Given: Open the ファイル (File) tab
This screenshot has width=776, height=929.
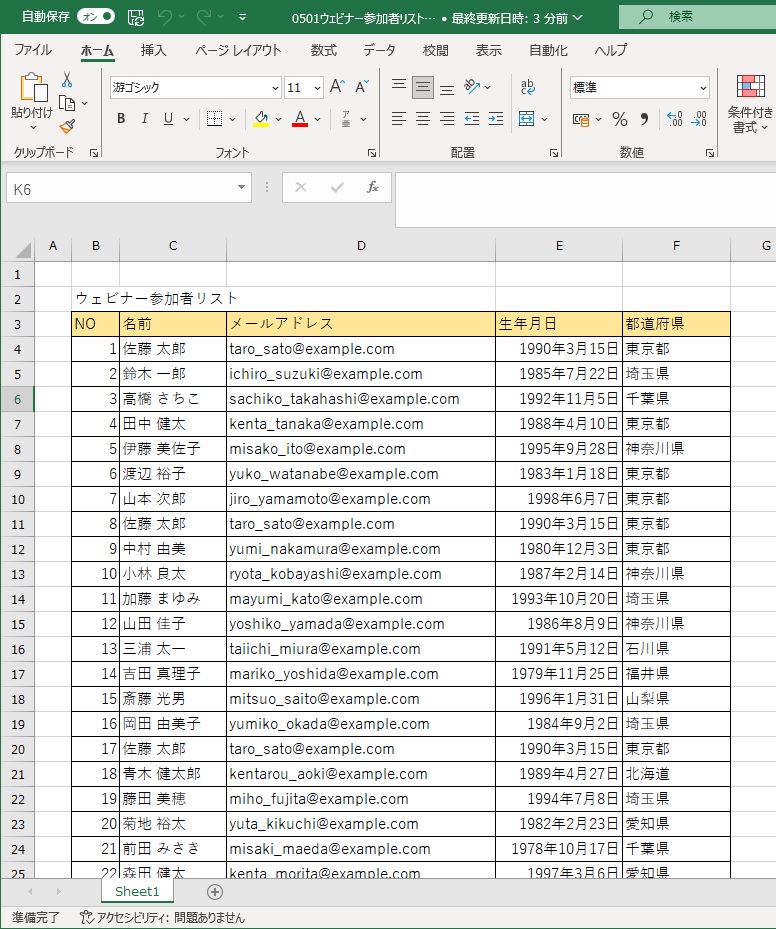Looking at the screenshot, I should (33, 50).
